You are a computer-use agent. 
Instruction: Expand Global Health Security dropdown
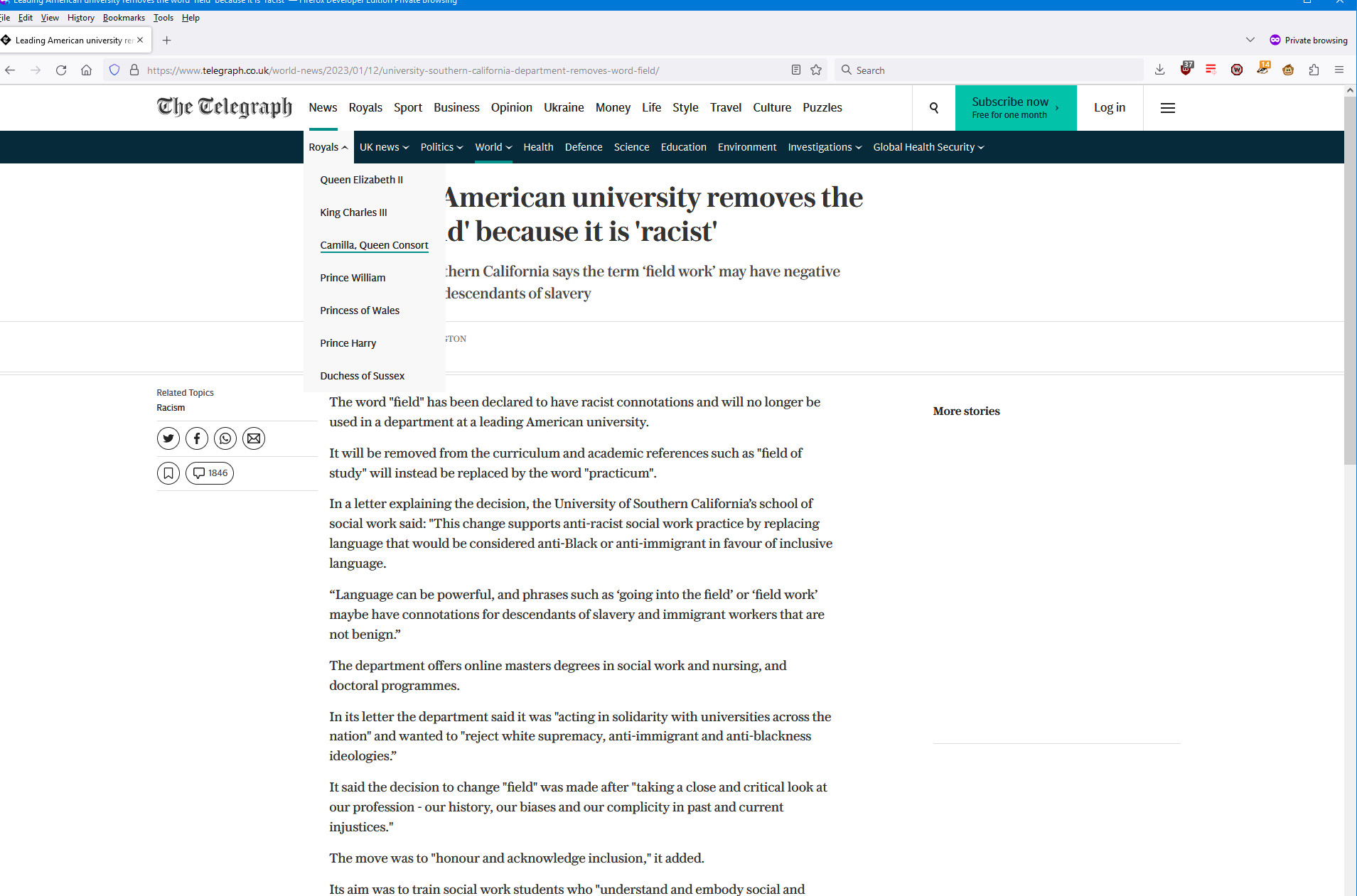[928, 147]
